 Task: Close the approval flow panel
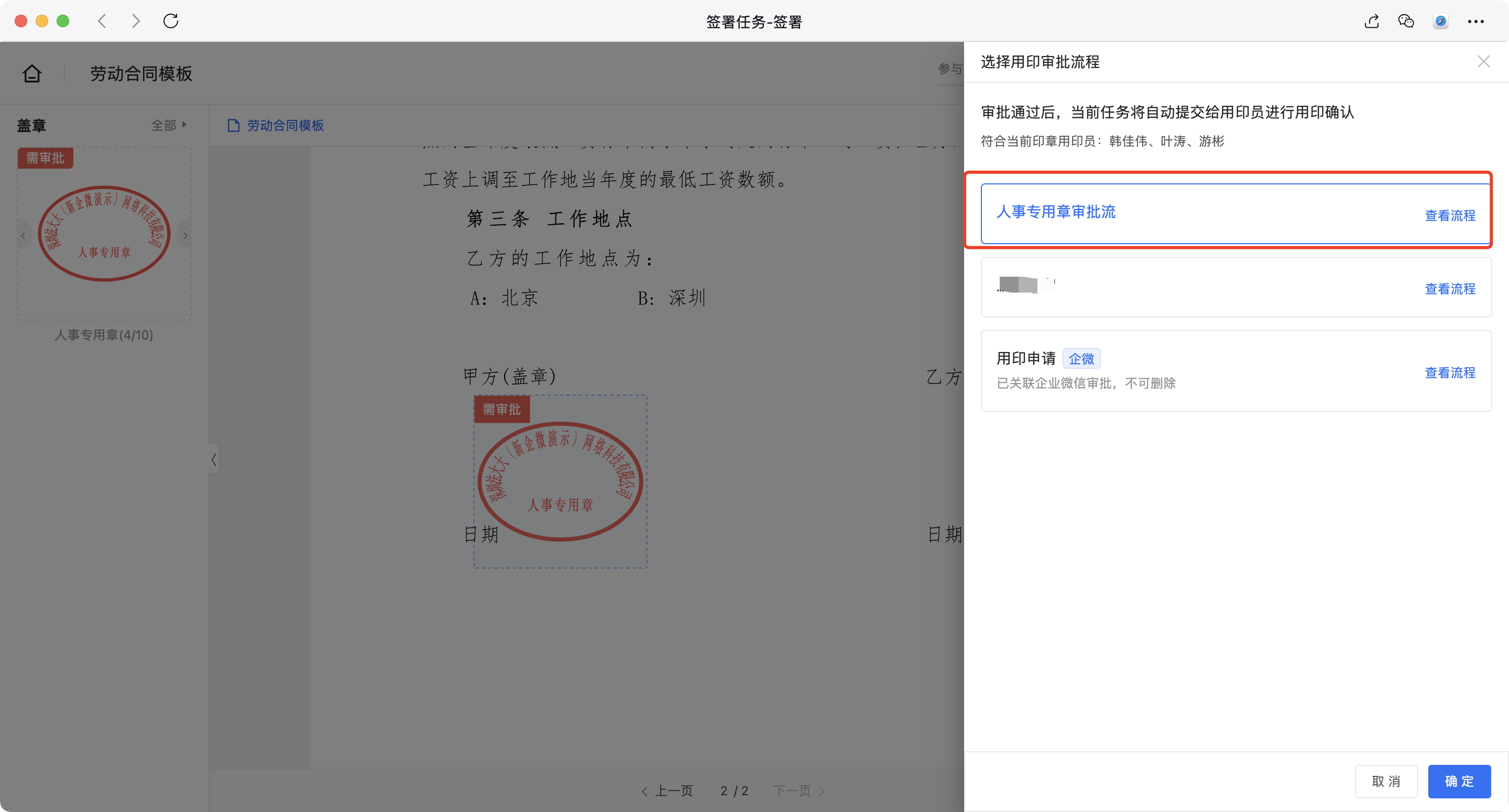click(1483, 61)
